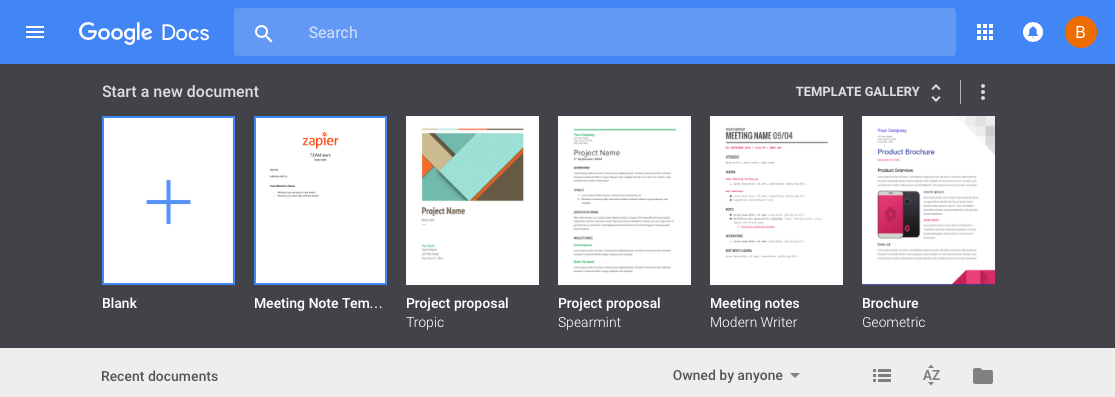Open the Owned by anyone dropdown
Image resolution: width=1115 pixels, height=397 pixels.
pos(737,376)
